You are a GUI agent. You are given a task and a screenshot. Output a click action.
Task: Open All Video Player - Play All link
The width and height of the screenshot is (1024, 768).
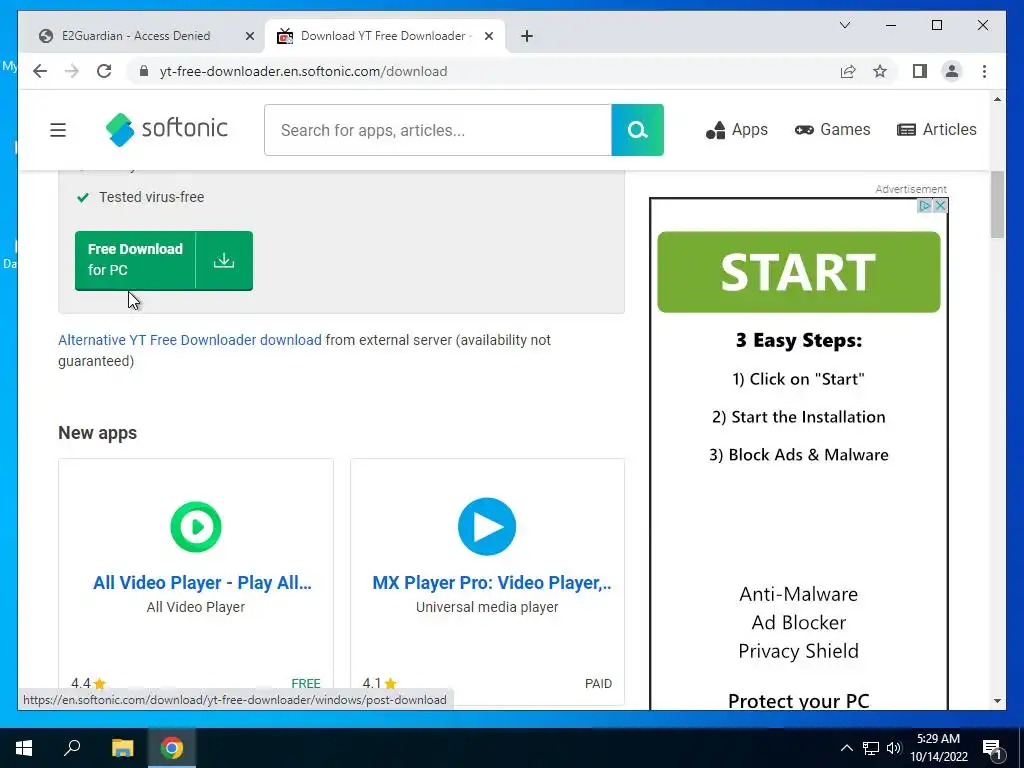[202, 583]
